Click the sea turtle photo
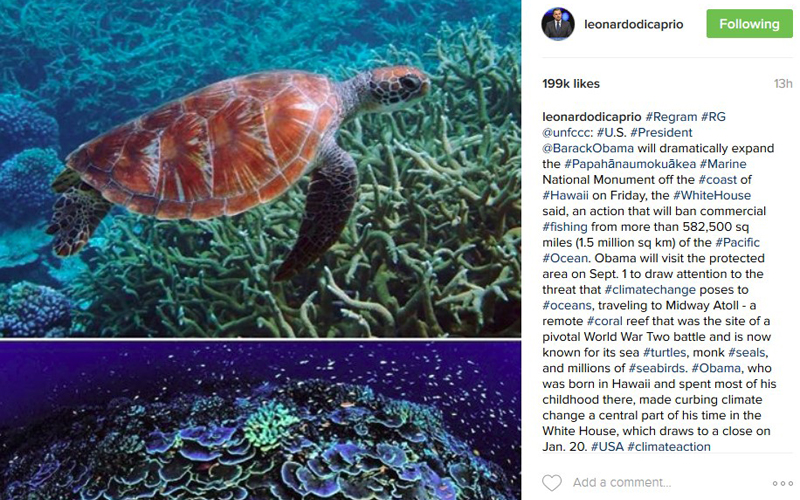 tap(260, 168)
